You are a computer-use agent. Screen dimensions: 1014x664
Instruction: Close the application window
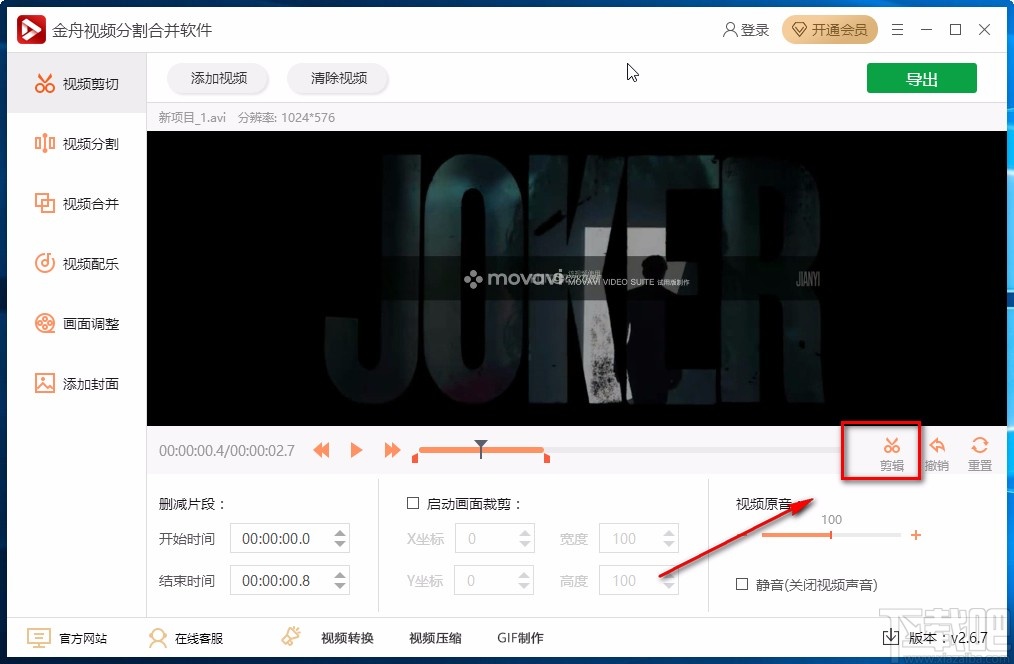[984, 30]
